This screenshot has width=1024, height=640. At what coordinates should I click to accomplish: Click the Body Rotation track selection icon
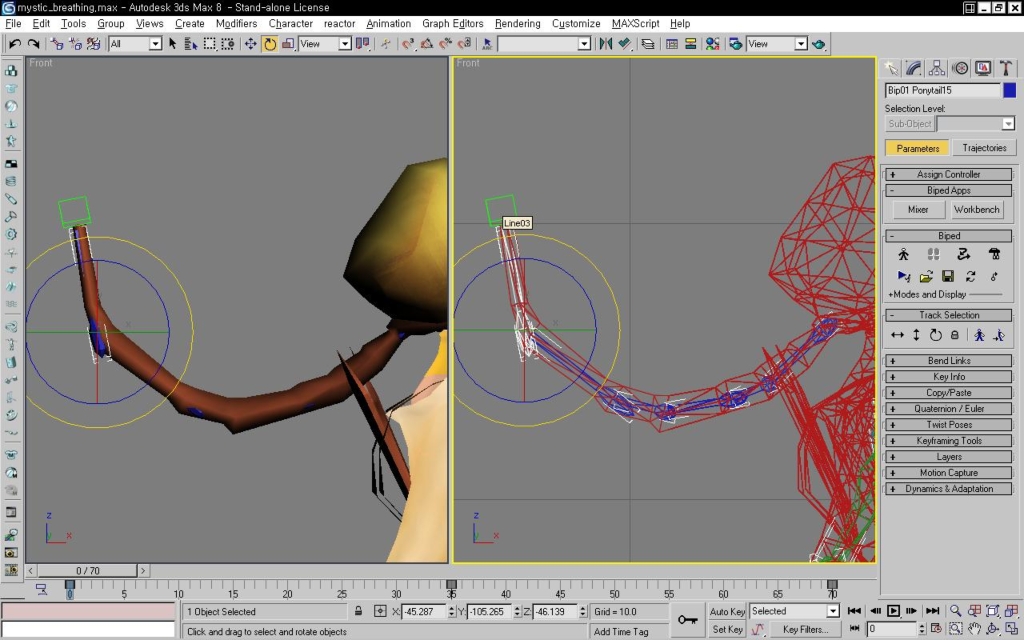(x=935, y=335)
